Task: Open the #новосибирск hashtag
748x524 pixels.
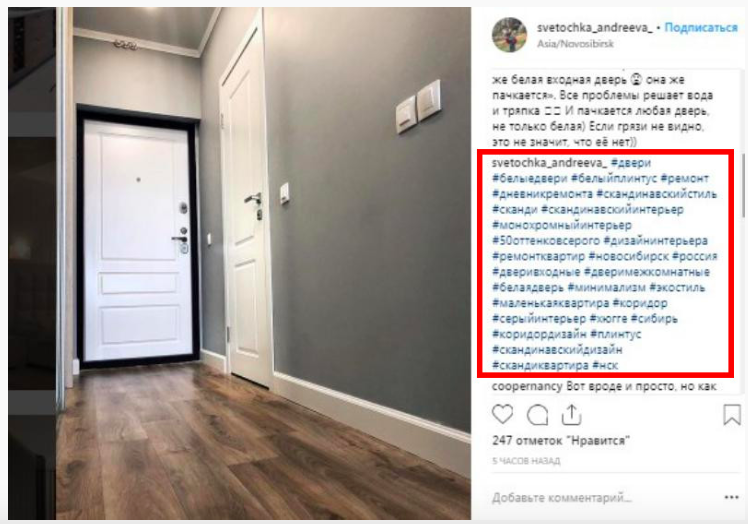Action: coord(629,256)
